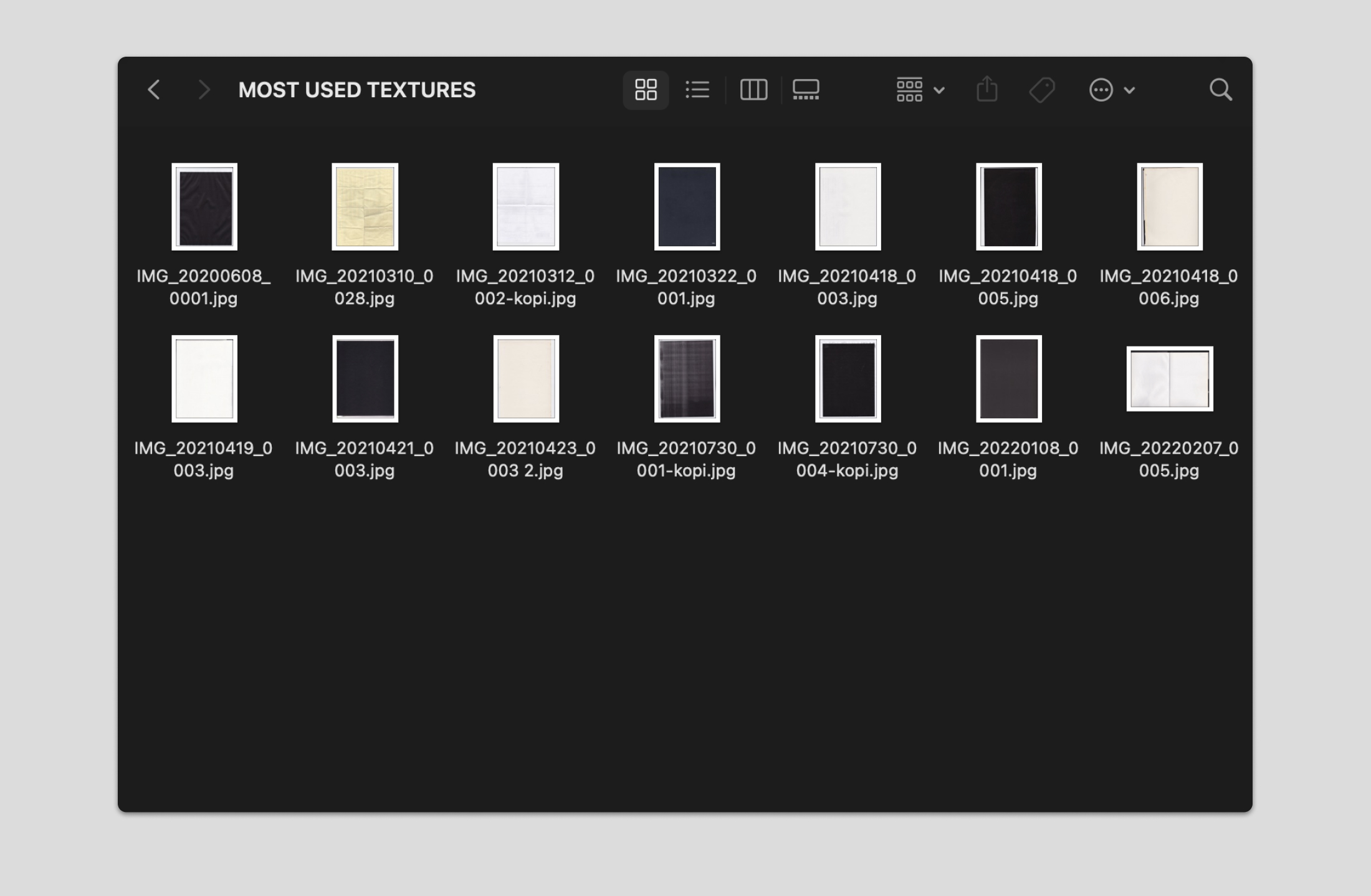Expand the chevron beside the grouping icon
1371x896 pixels.
(939, 91)
